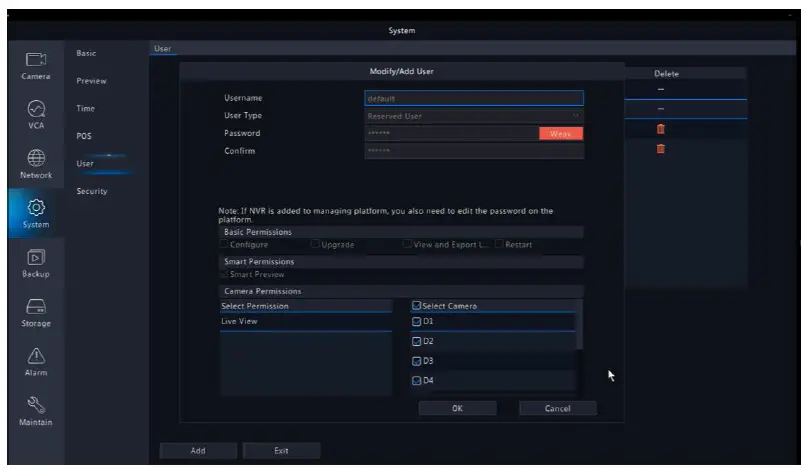Click the Confirm password field
805x469 pixels.
[x=474, y=151]
